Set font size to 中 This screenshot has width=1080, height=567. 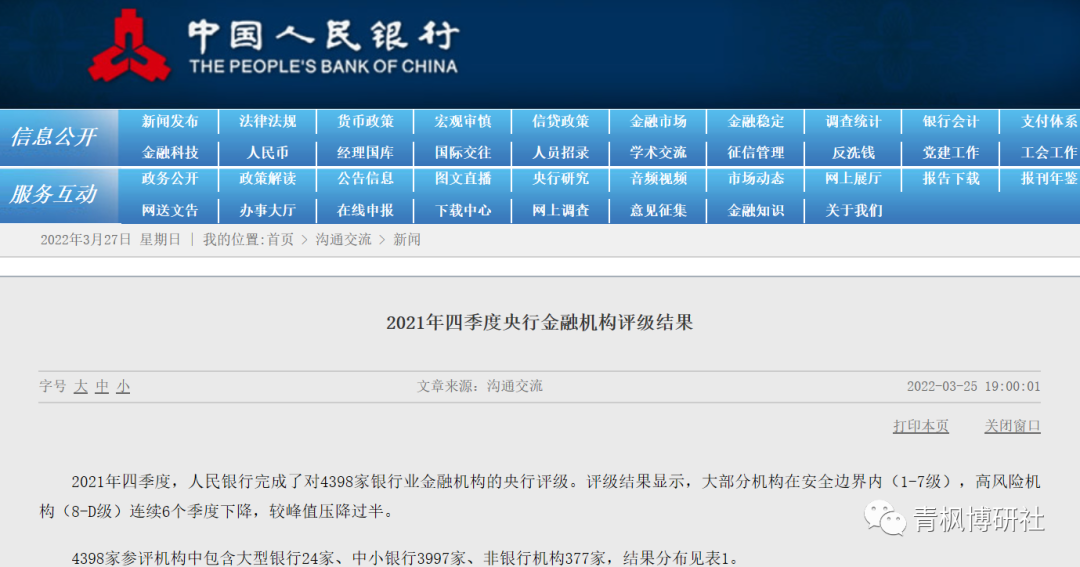[x=102, y=386]
